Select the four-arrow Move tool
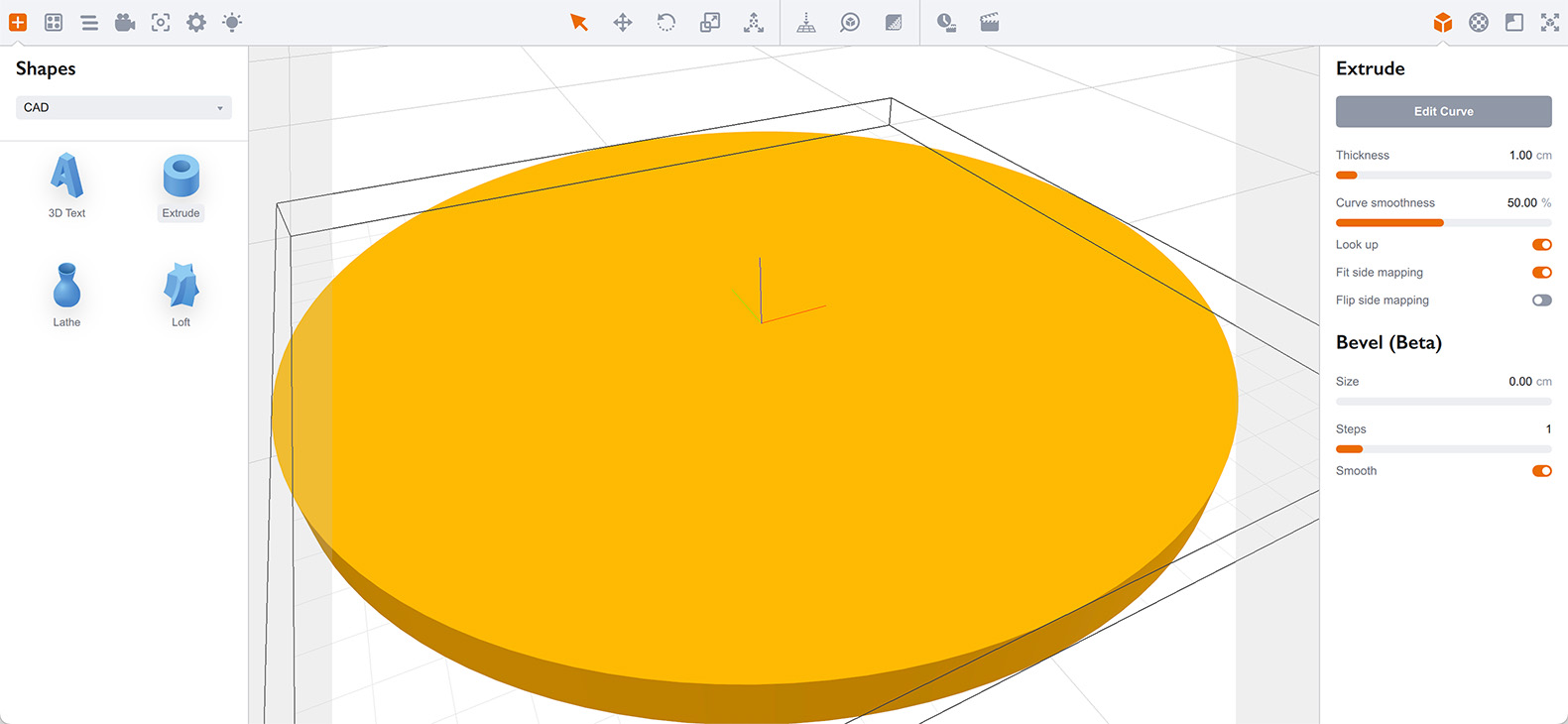 pos(623,22)
